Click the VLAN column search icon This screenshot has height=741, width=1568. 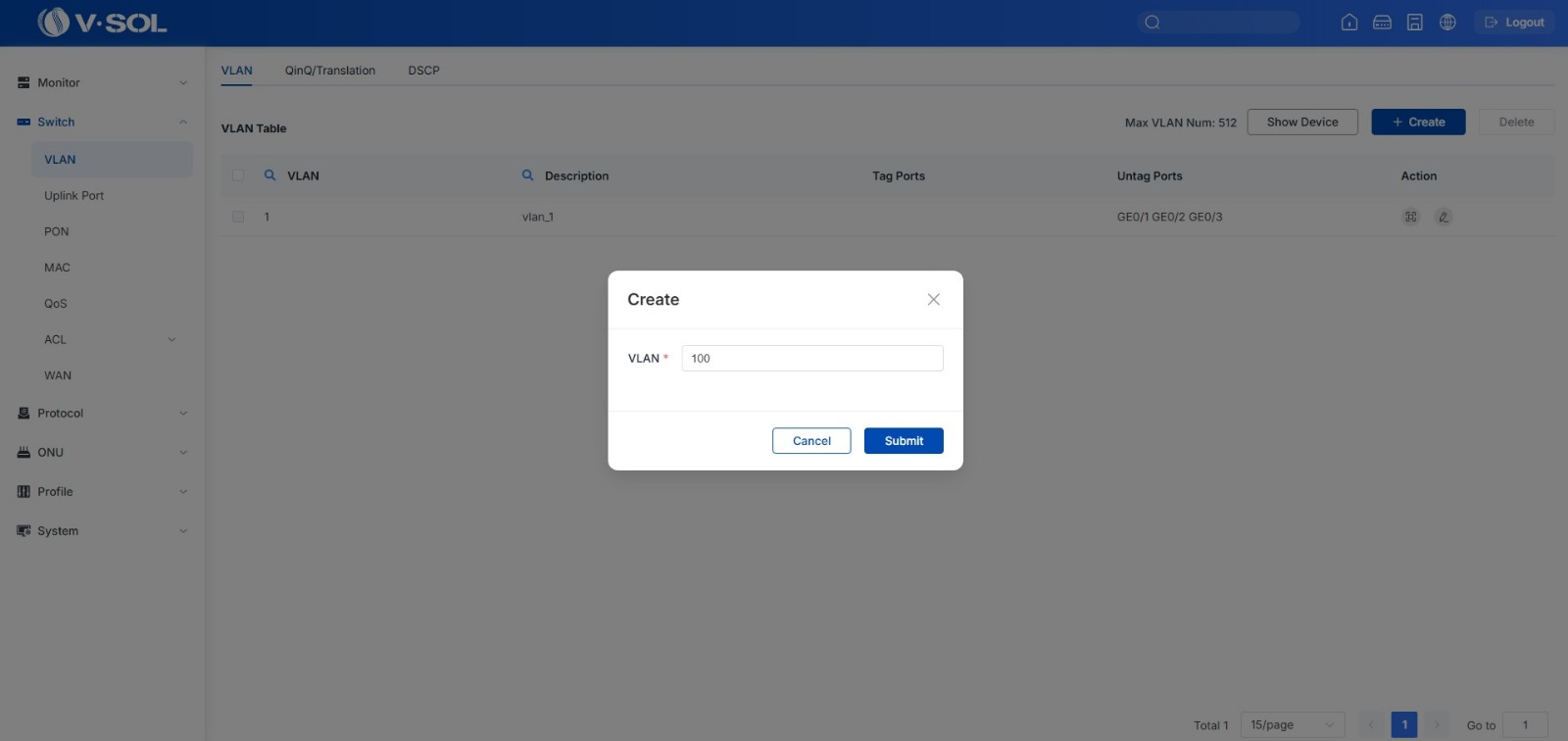click(269, 175)
